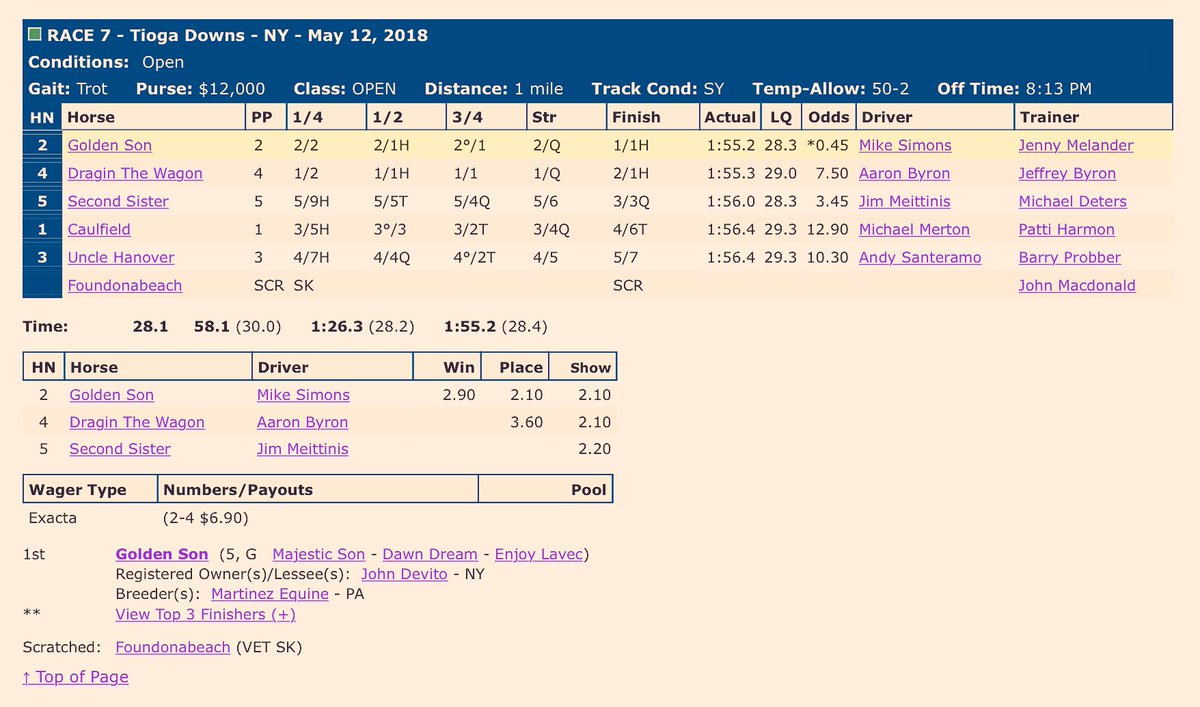The width and height of the screenshot is (1200, 707).
Task: Click the Show column header
Action: [x=583, y=367]
